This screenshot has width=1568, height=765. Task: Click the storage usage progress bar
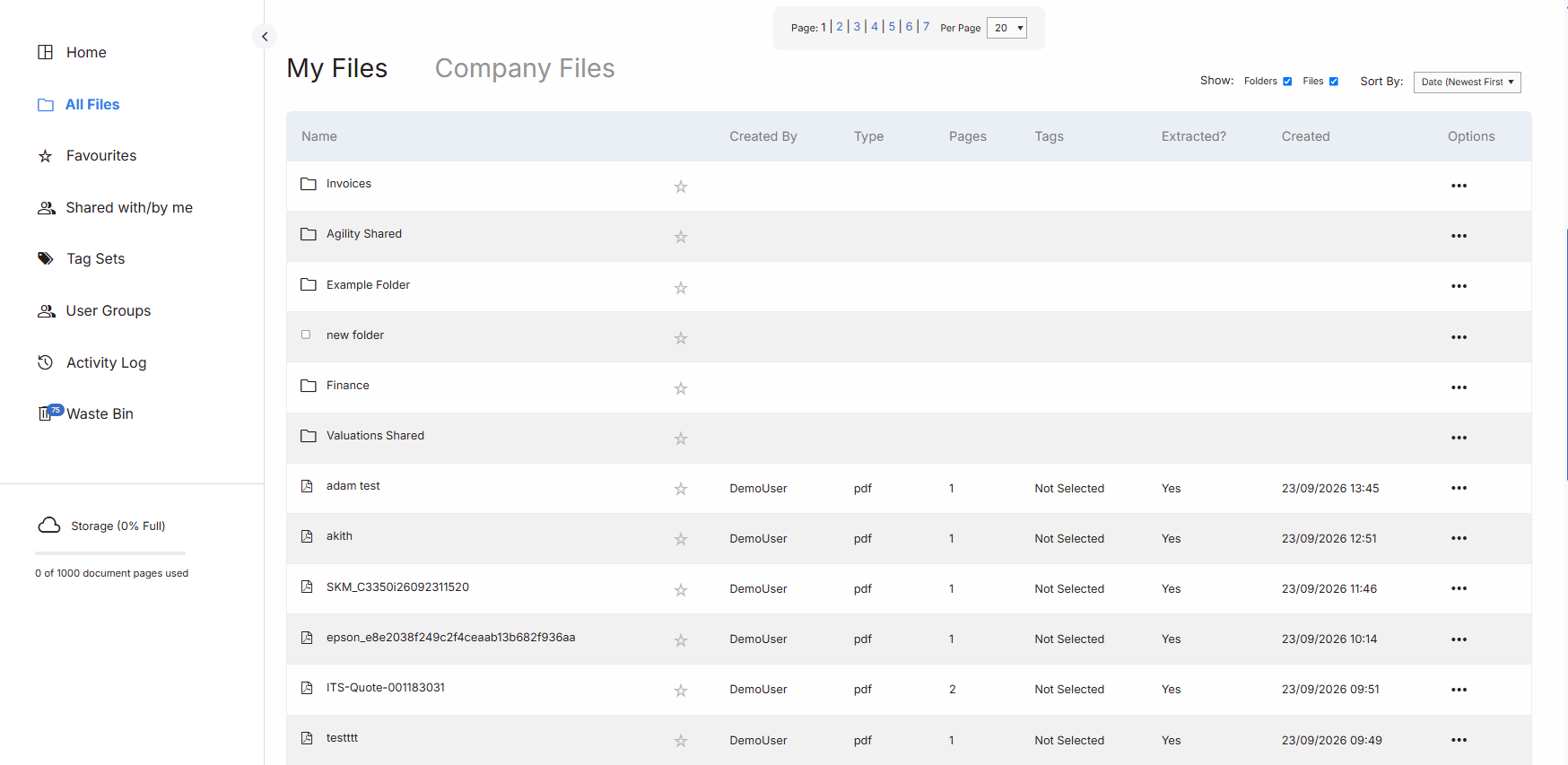coord(110,553)
